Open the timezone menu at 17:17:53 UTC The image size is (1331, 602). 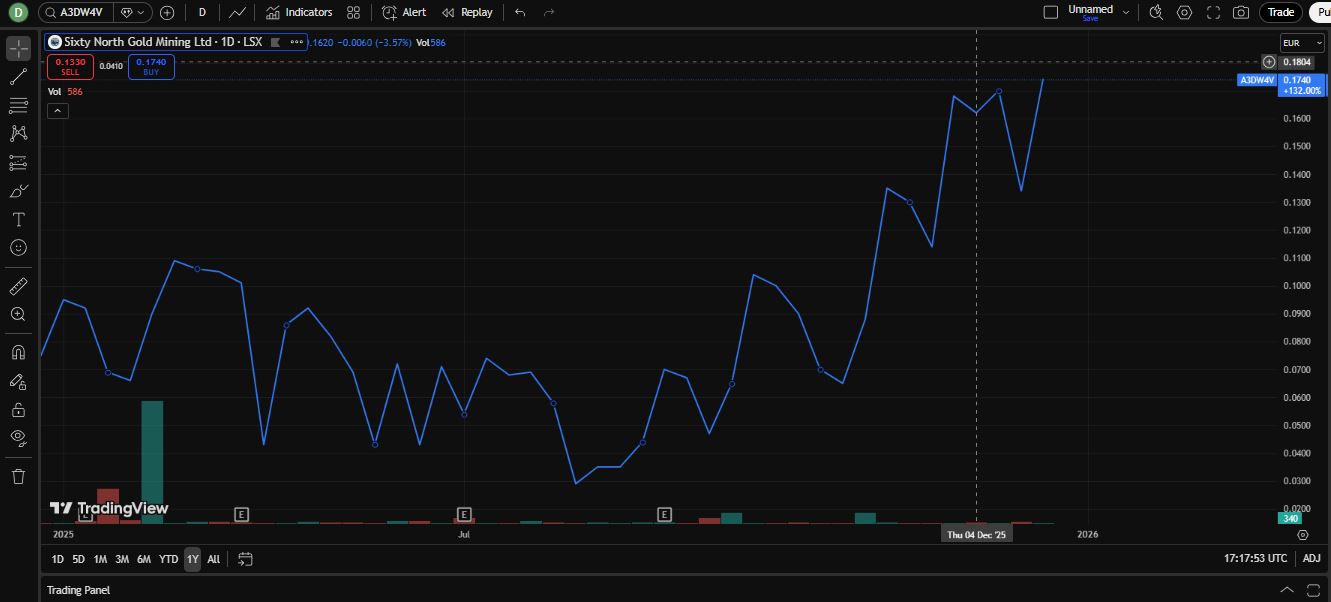click(1256, 559)
